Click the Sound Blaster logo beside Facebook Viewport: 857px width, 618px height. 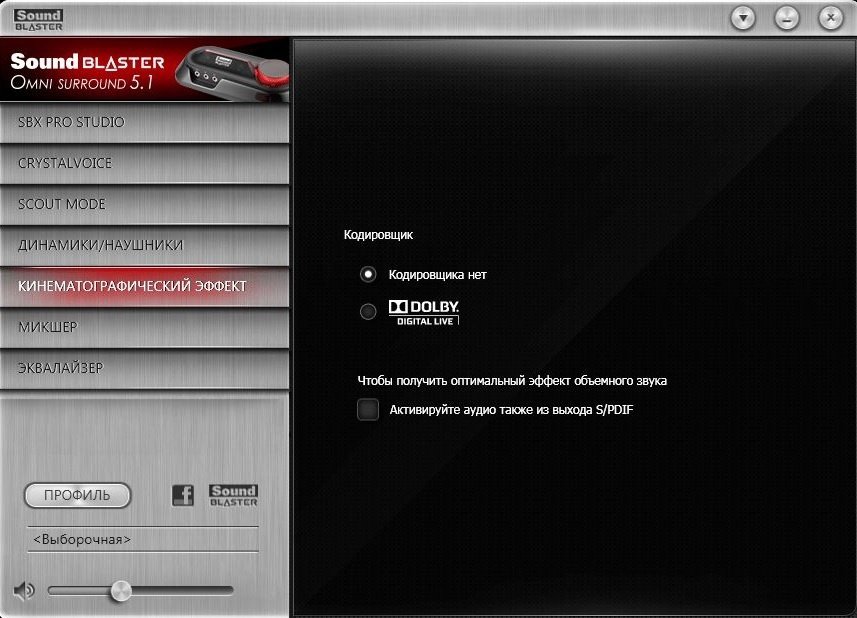coord(233,495)
